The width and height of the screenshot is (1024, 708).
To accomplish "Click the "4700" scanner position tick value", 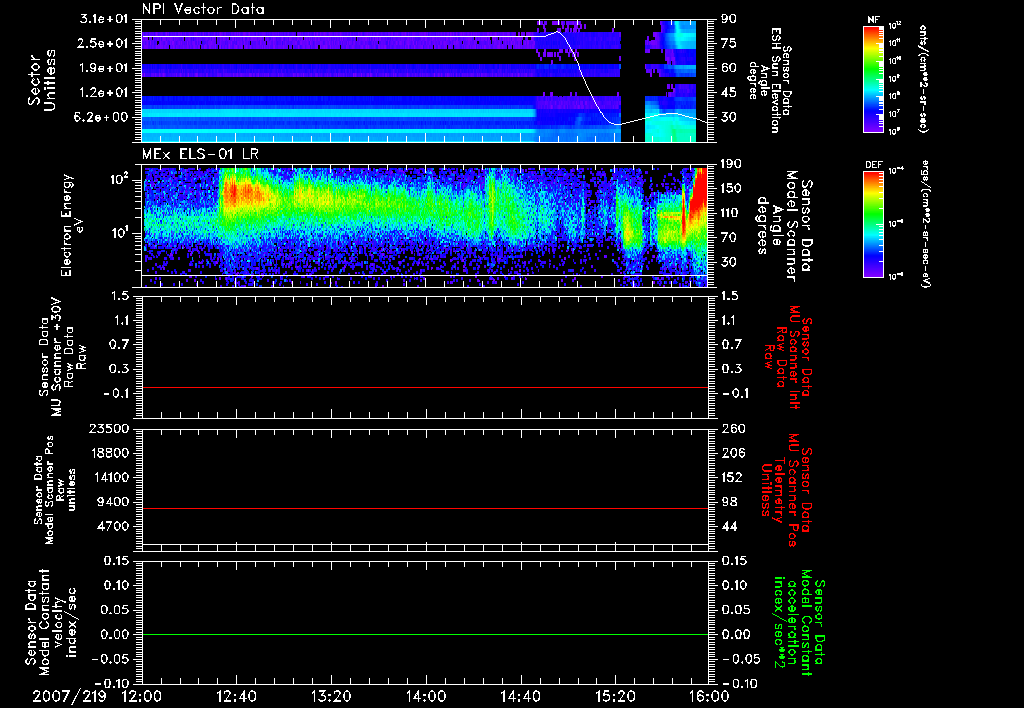I will (x=114, y=526).
